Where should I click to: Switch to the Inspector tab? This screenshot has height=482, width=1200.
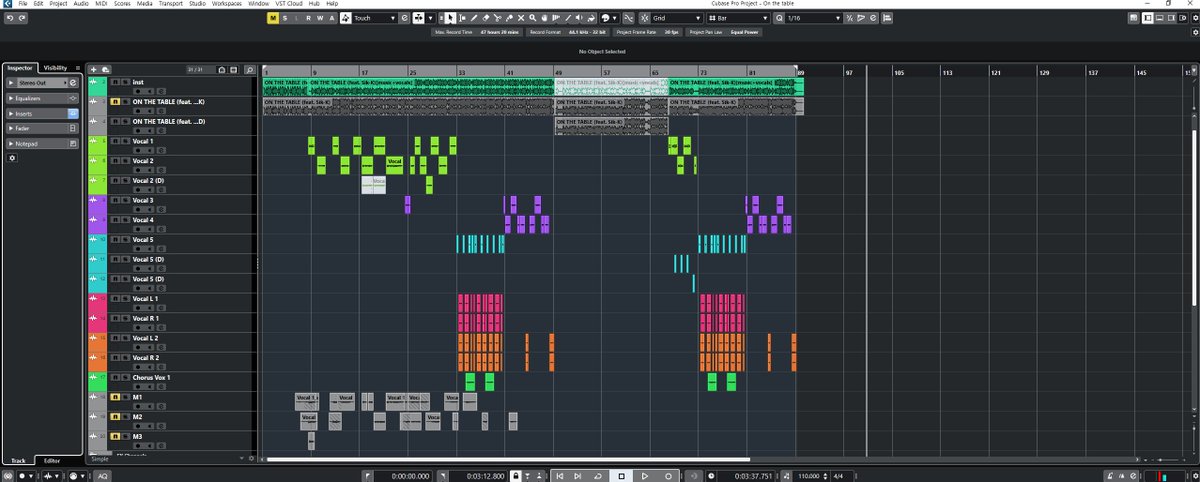(x=20, y=67)
